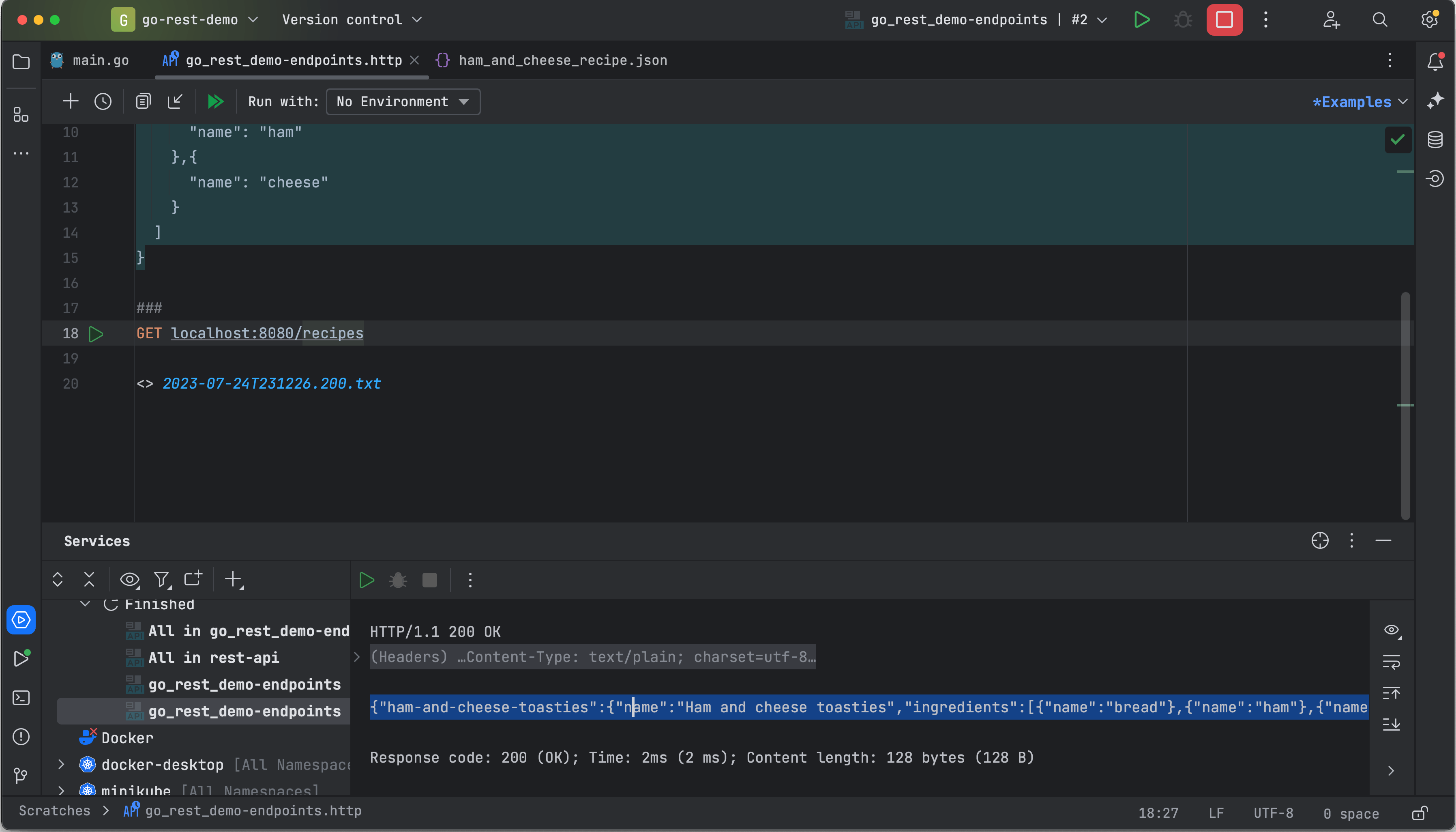Viewport: 1456px width, 832px height.
Task: Run all requests in file with double-arrow icon
Action: 215,101
